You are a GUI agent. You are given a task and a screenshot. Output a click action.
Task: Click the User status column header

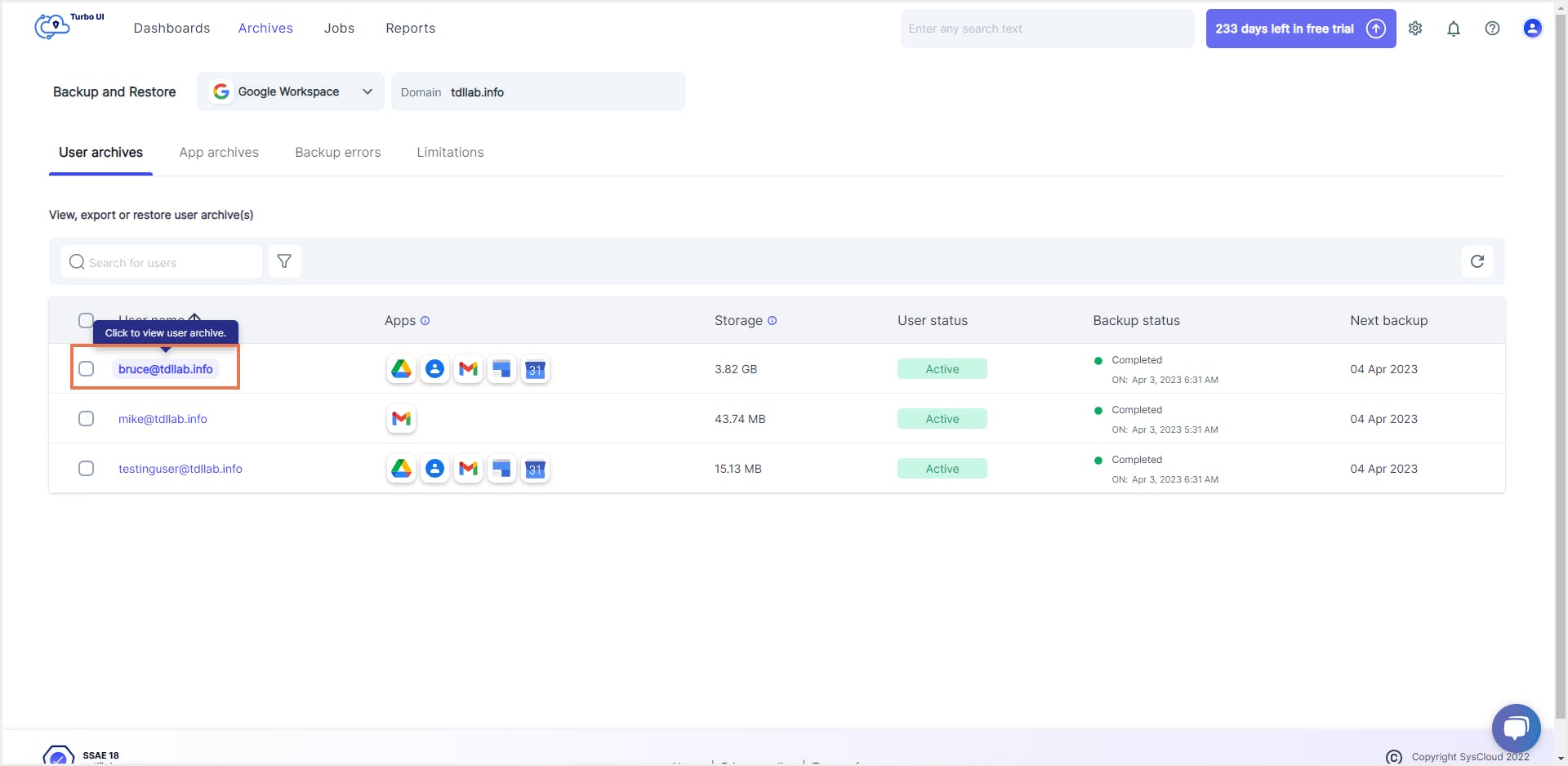point(933,321)
